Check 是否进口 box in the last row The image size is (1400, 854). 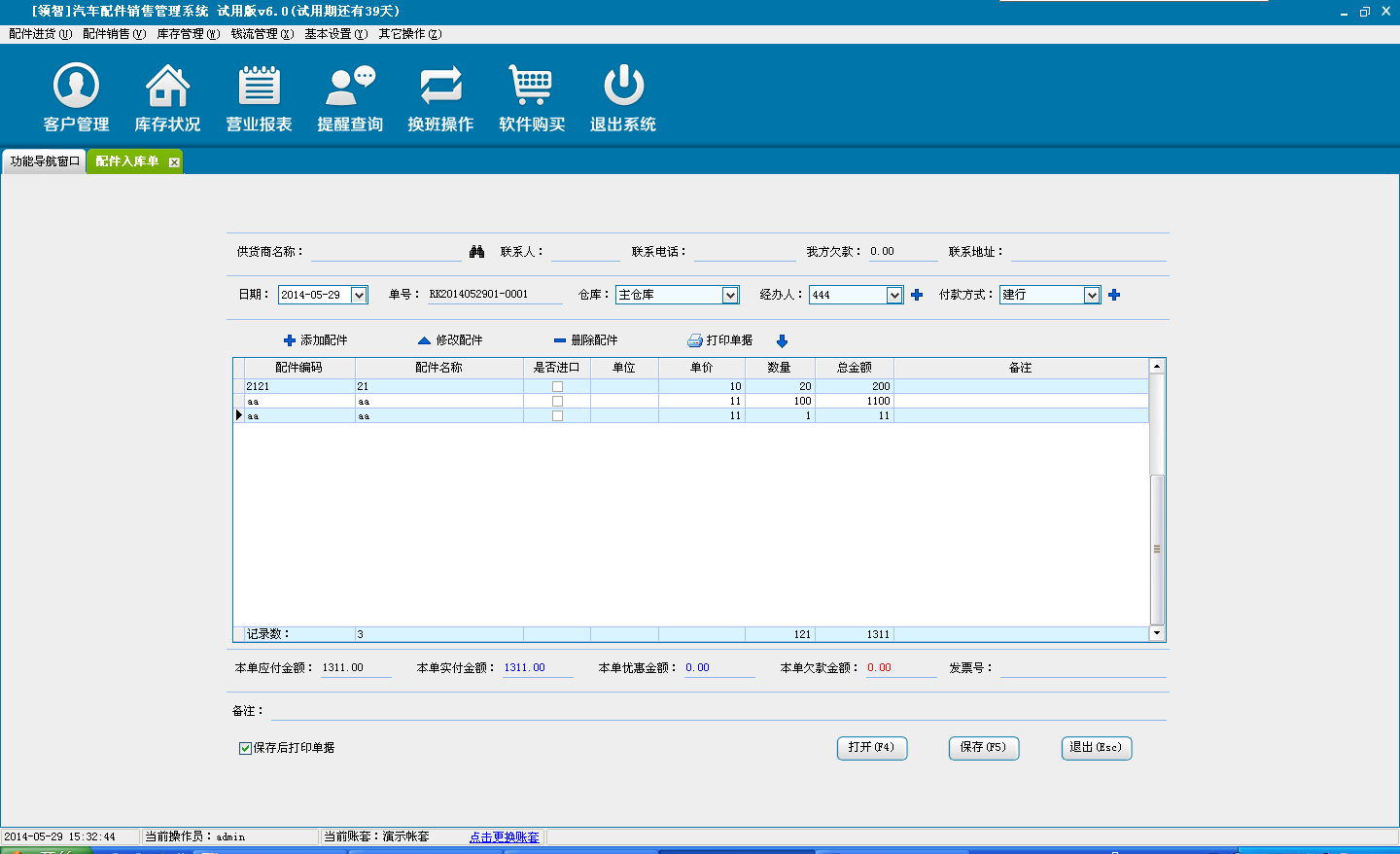557,416
